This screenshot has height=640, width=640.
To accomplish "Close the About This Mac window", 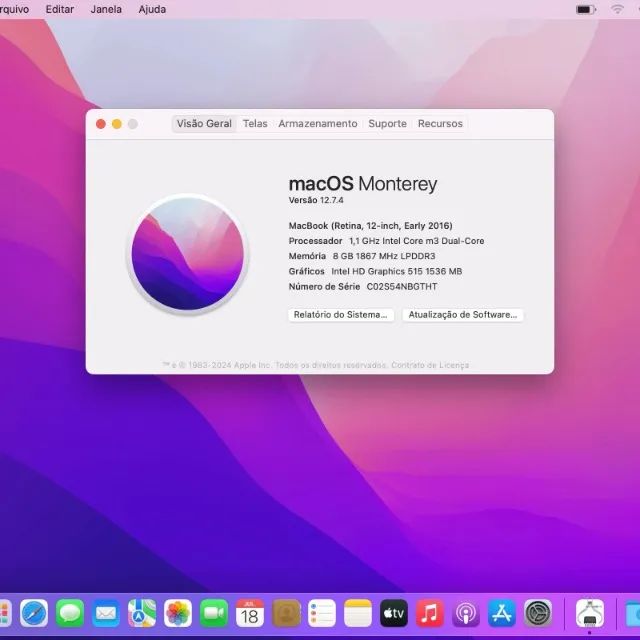I will 101,124.
